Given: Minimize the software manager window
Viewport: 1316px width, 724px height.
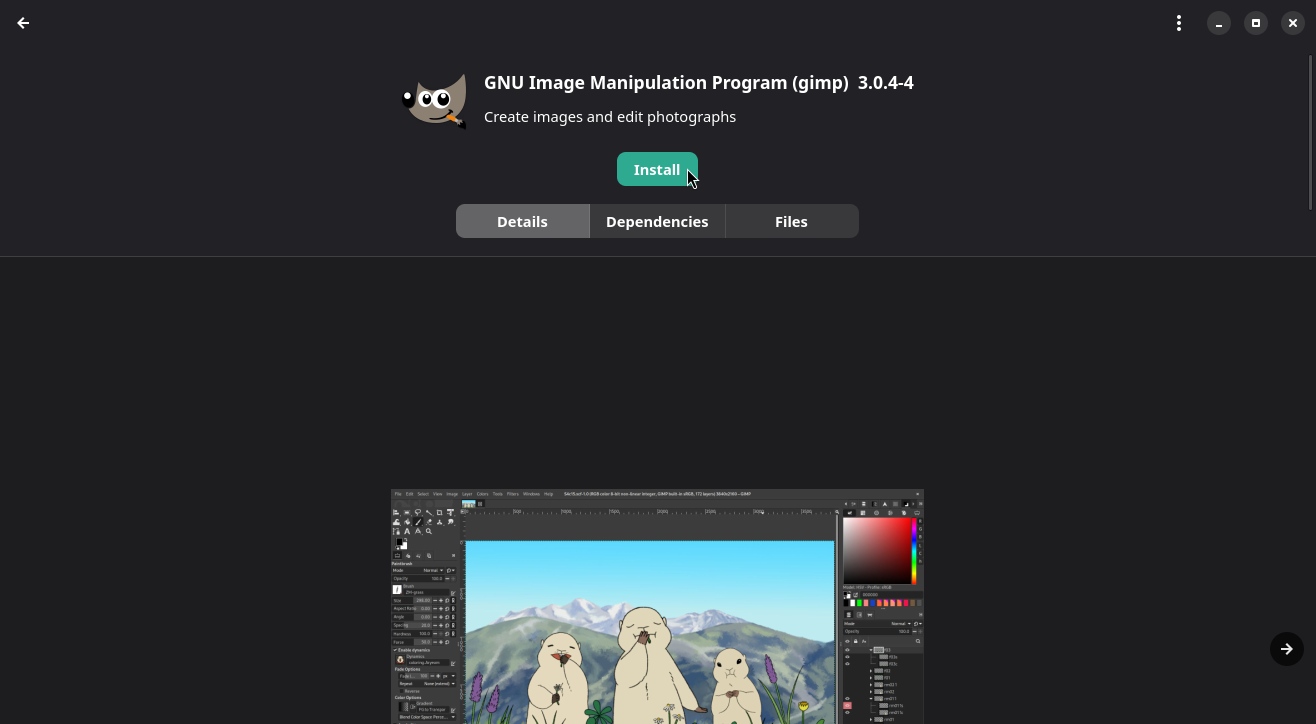Looking at the screenshot, I should tap(1218, 23).
